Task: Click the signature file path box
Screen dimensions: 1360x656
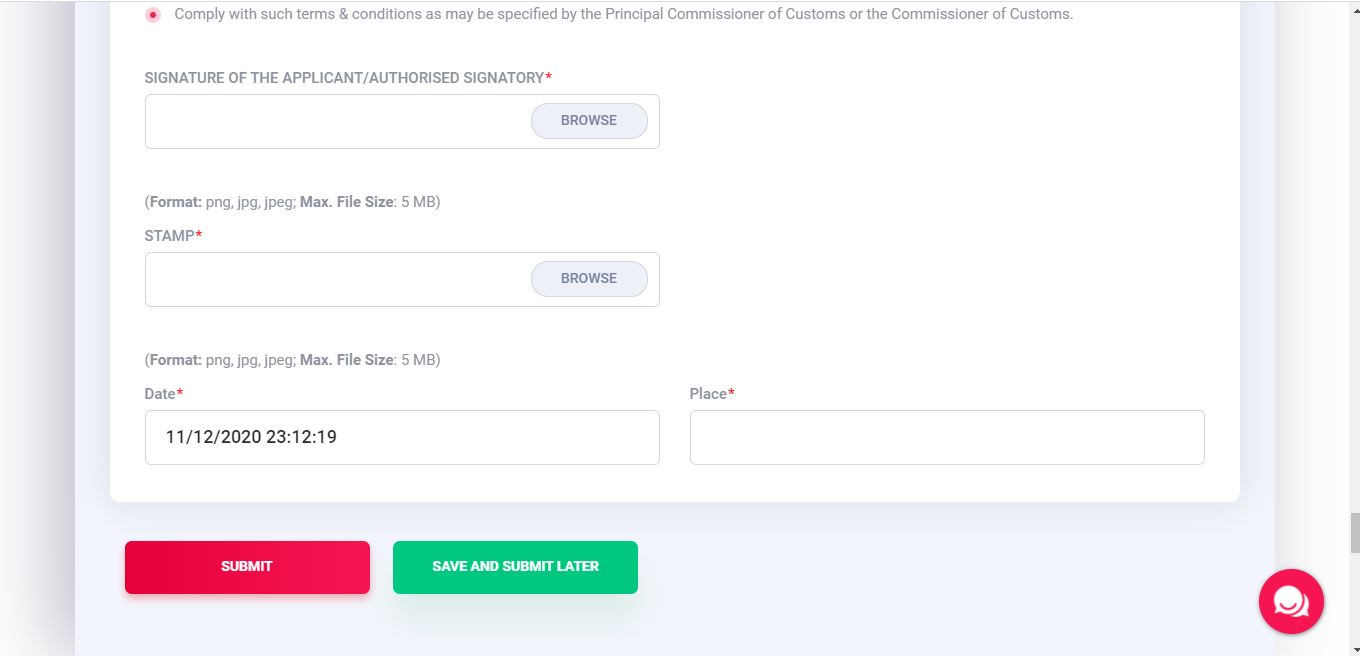Action: 337,121
